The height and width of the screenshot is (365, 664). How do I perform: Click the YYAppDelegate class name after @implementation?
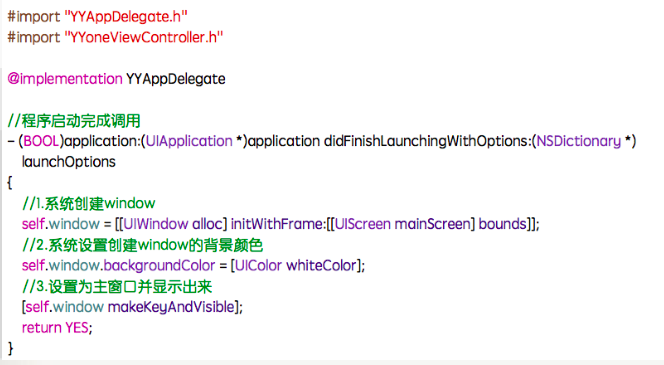tap(176, 79)
